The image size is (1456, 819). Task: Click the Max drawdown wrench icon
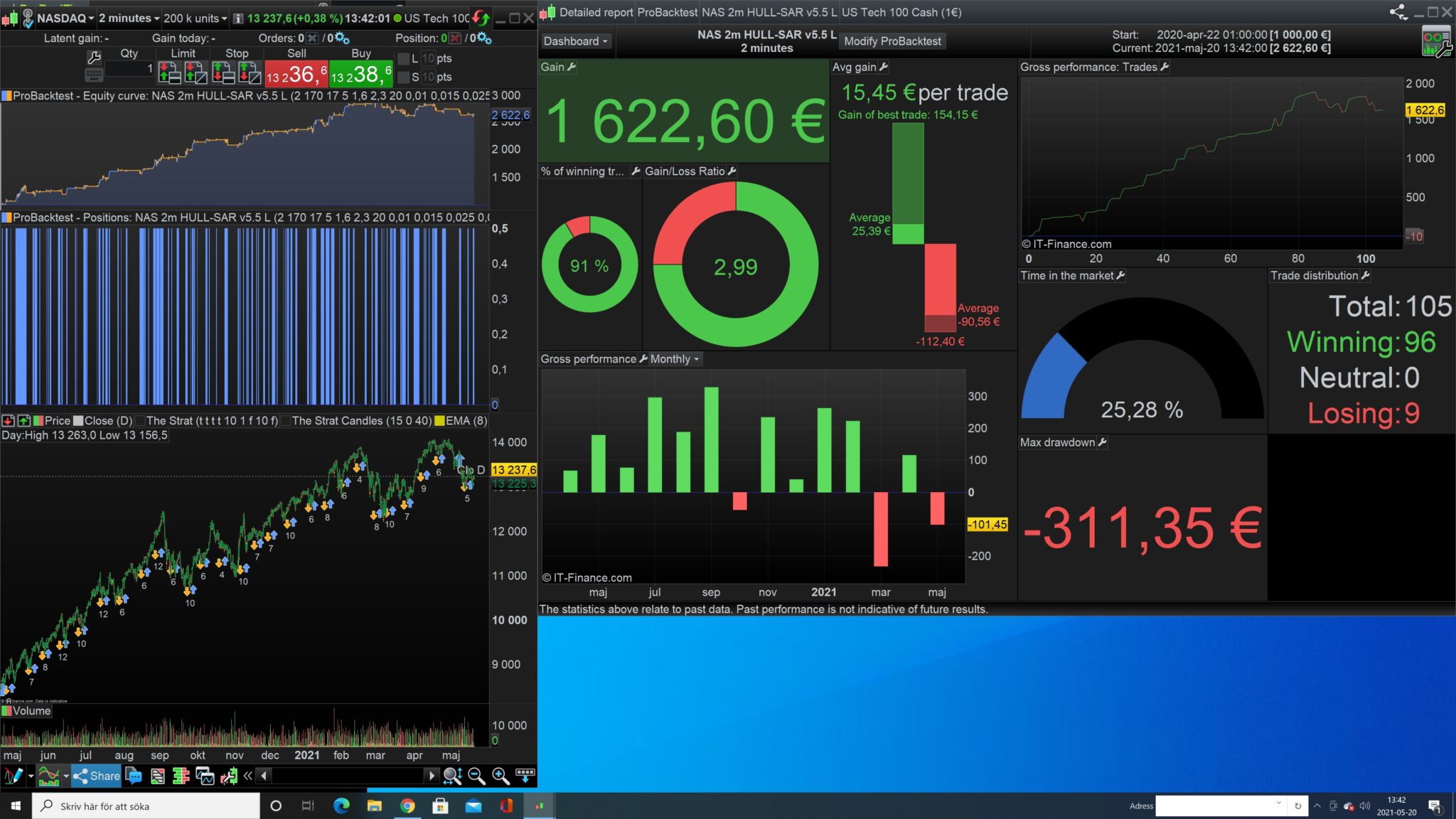tap(1103, 442)
